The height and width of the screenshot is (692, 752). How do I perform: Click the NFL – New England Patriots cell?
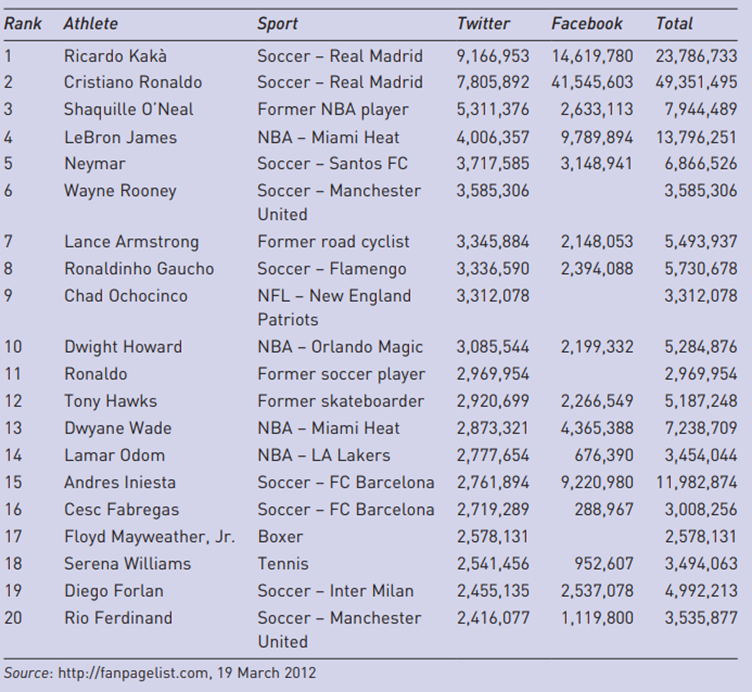point(334,307)
